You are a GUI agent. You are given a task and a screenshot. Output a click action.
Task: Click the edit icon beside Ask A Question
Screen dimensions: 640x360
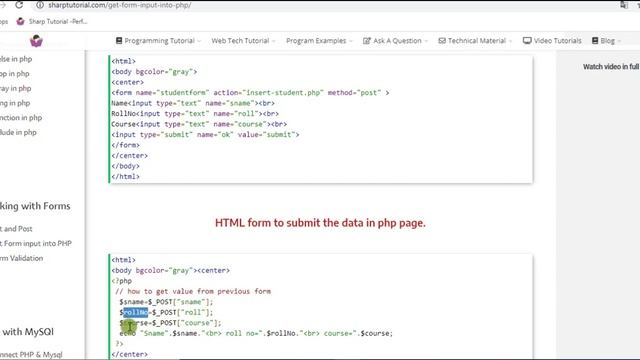click(x=367, y=40)
